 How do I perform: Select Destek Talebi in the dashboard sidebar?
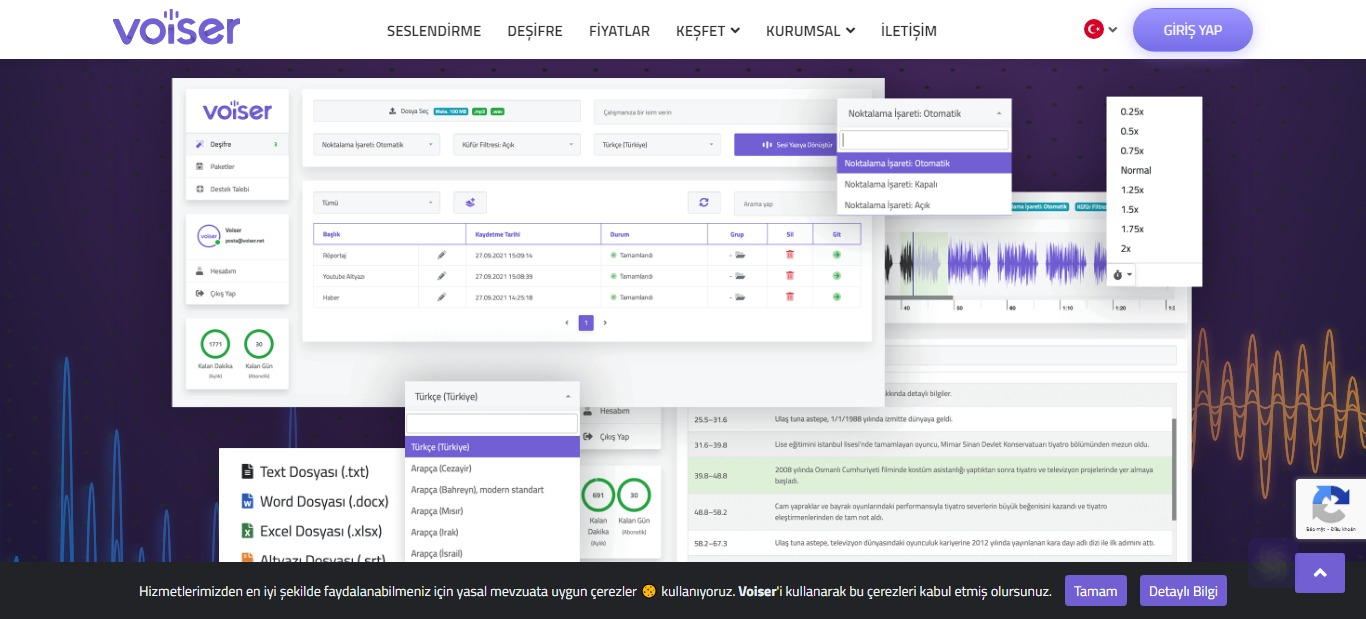tap(237, 189)
